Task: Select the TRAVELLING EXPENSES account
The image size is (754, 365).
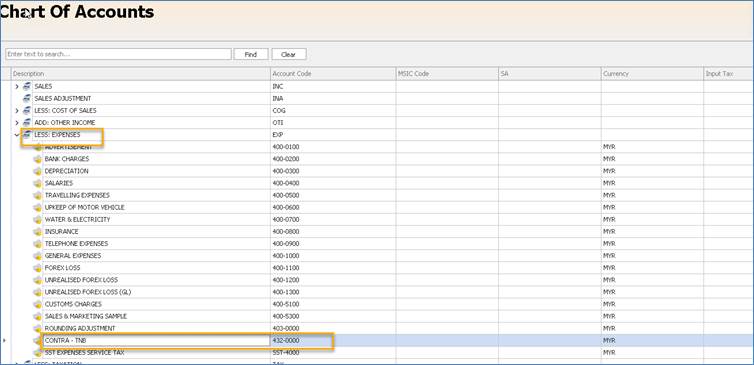Action: pos(77,195)
